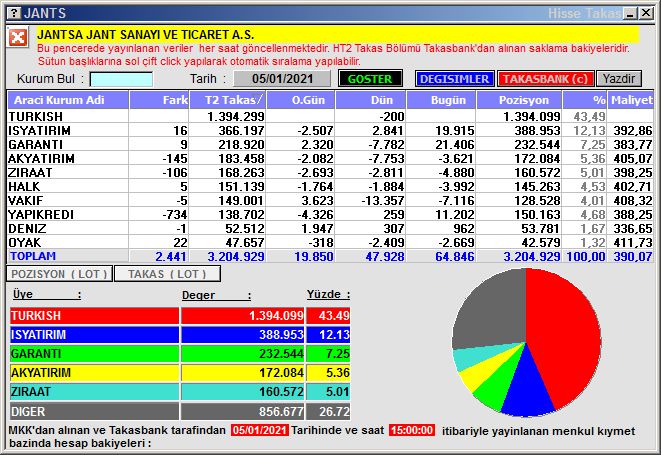Image resolution: width=661 pixels, height=455 pixels.
Task: Click the red slice of pie chart
Action: pyautogui.click(x=565, y=333)
